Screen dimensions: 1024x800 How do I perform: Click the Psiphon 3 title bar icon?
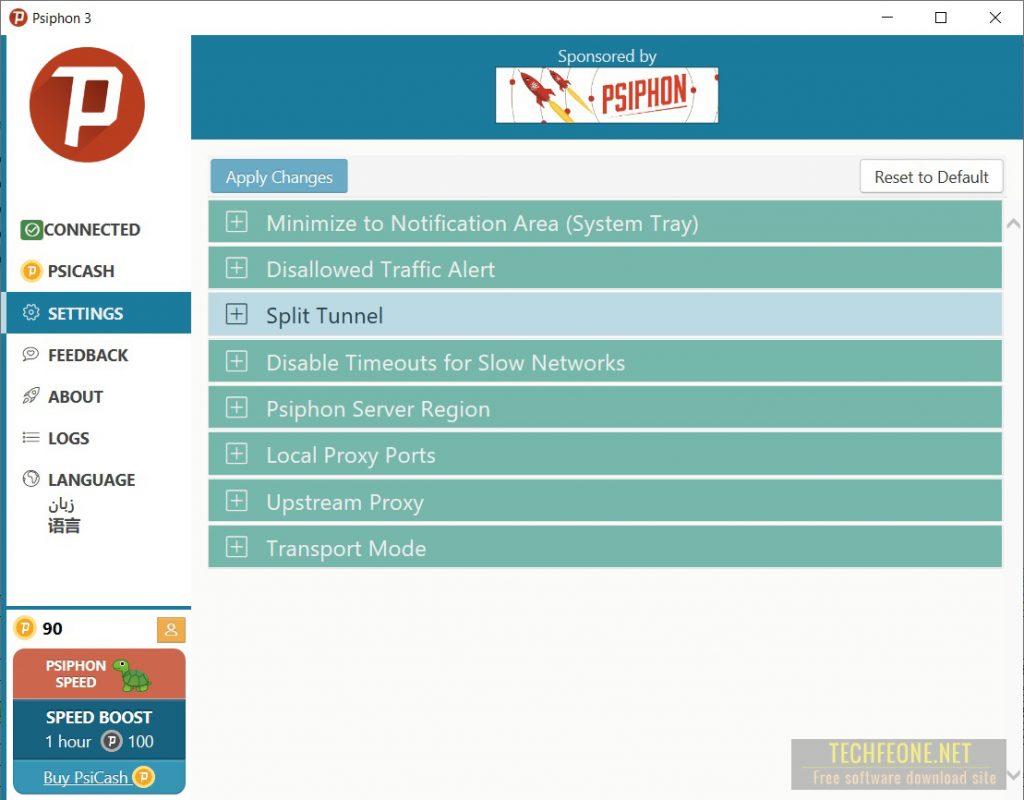(18, 18)
